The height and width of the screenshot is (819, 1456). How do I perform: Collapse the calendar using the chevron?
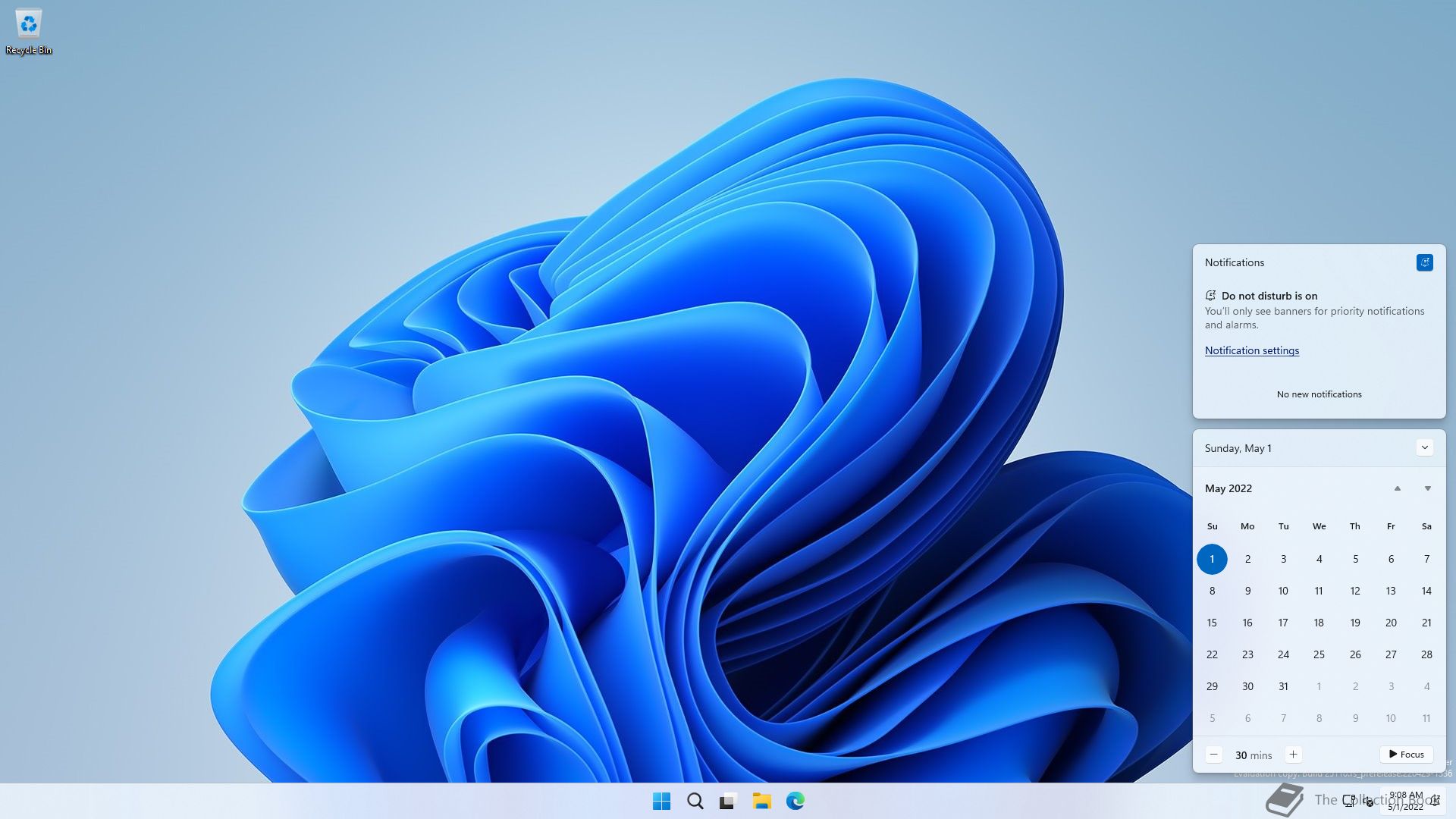[x=1424, y=447]
